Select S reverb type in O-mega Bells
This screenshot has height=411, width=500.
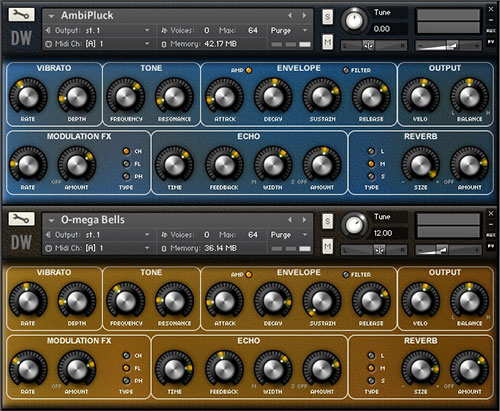(371, 380)
